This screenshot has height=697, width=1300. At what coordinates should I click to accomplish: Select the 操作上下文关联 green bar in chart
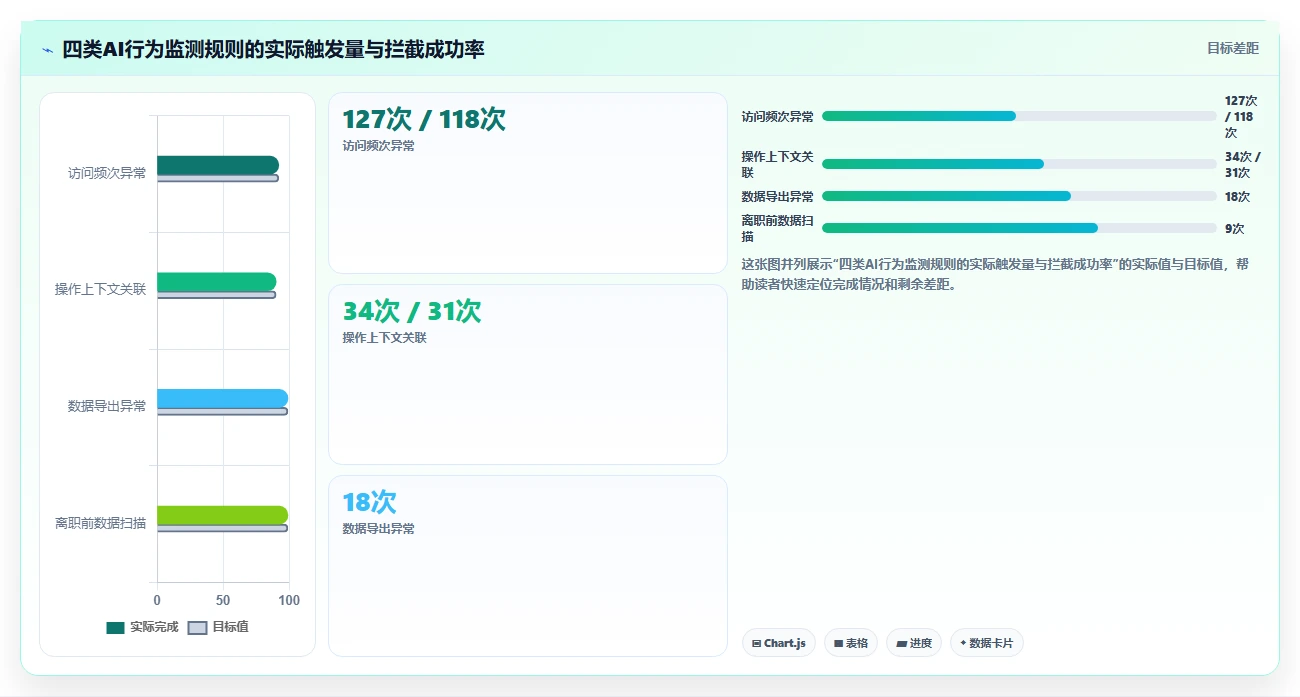216,282
